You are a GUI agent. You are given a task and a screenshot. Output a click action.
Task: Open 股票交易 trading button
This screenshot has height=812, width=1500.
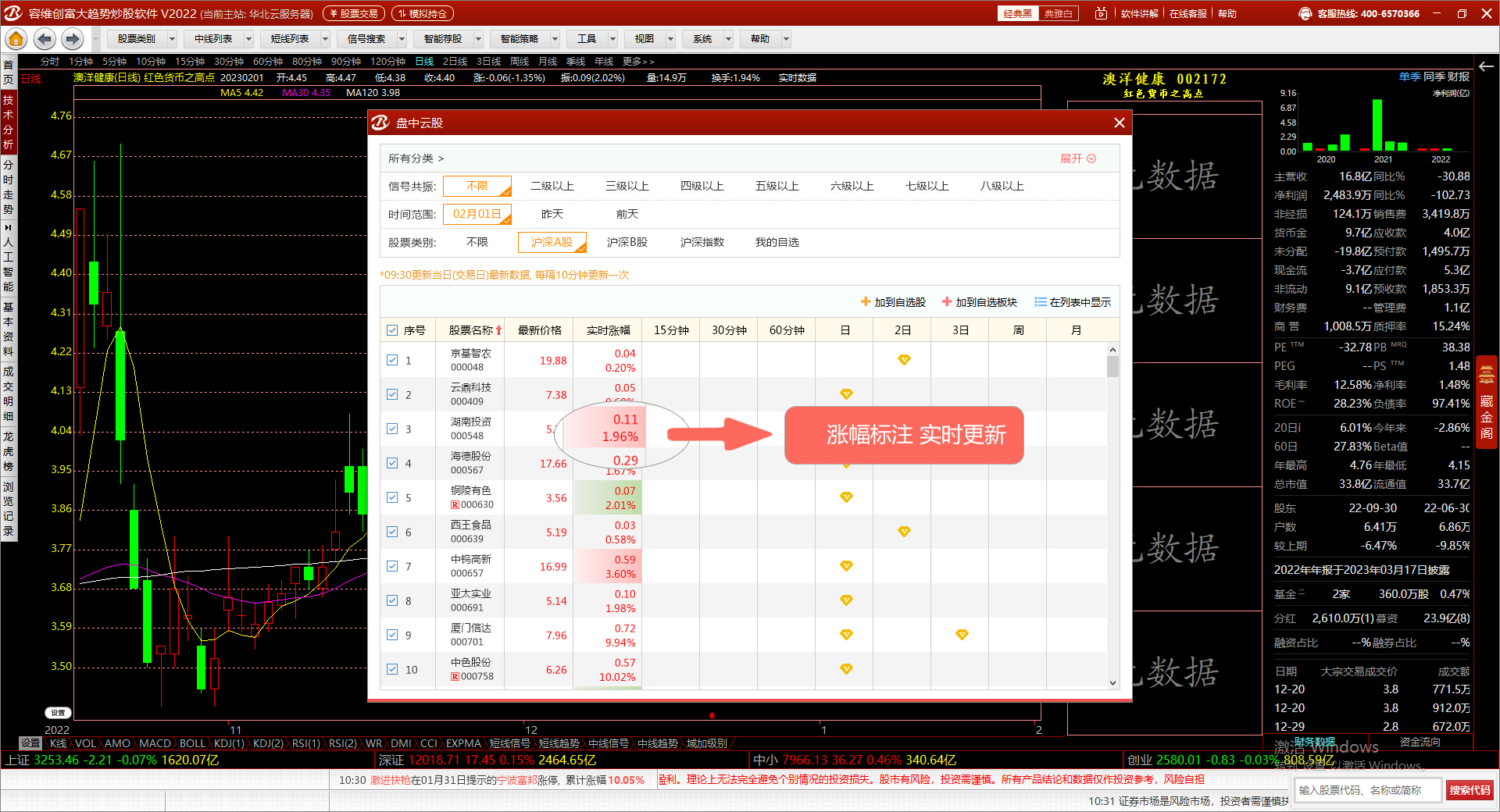point(354,13)
